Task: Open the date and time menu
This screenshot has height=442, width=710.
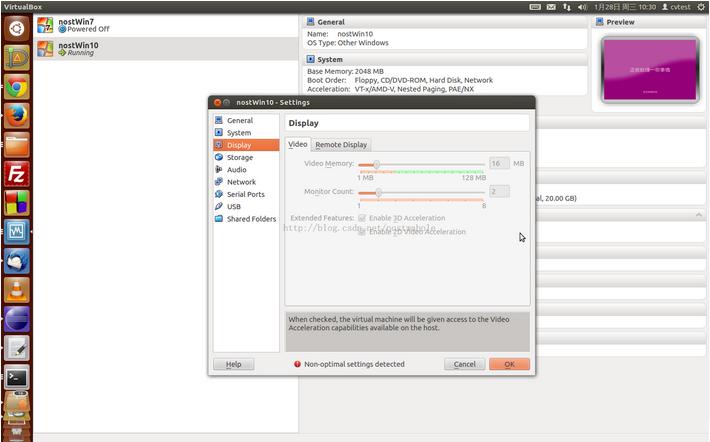Action: pyautogui.click(x=625, y=7)
